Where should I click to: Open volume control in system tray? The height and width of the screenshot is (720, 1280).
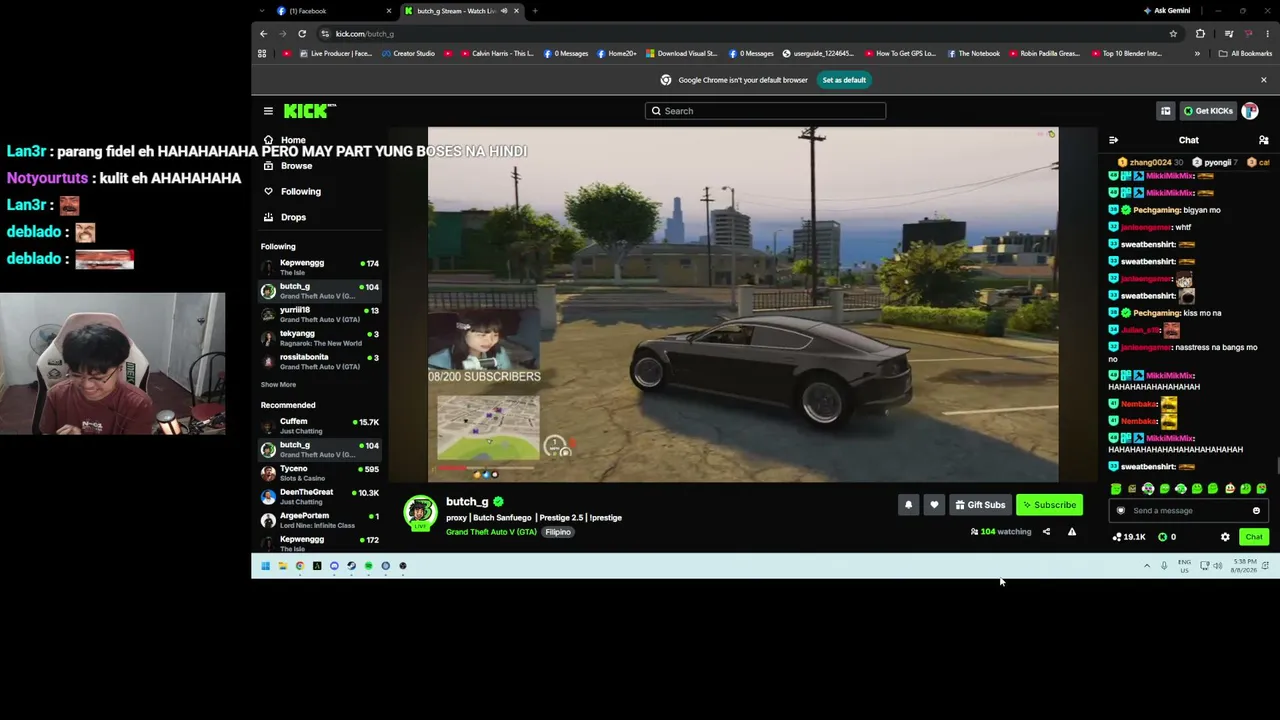coord(1217,566)
